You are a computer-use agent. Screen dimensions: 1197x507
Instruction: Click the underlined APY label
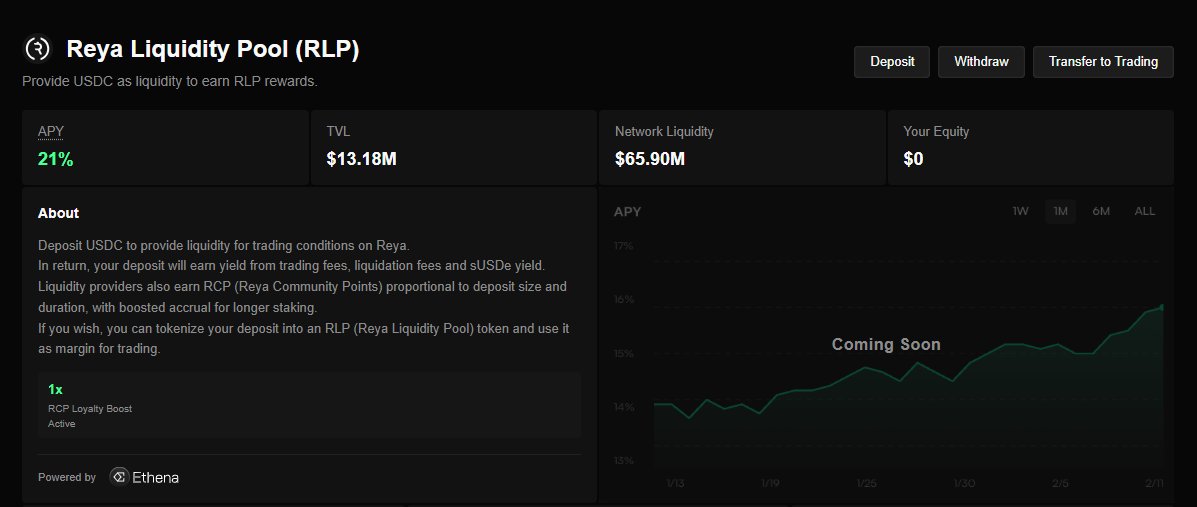pos(51,131)
